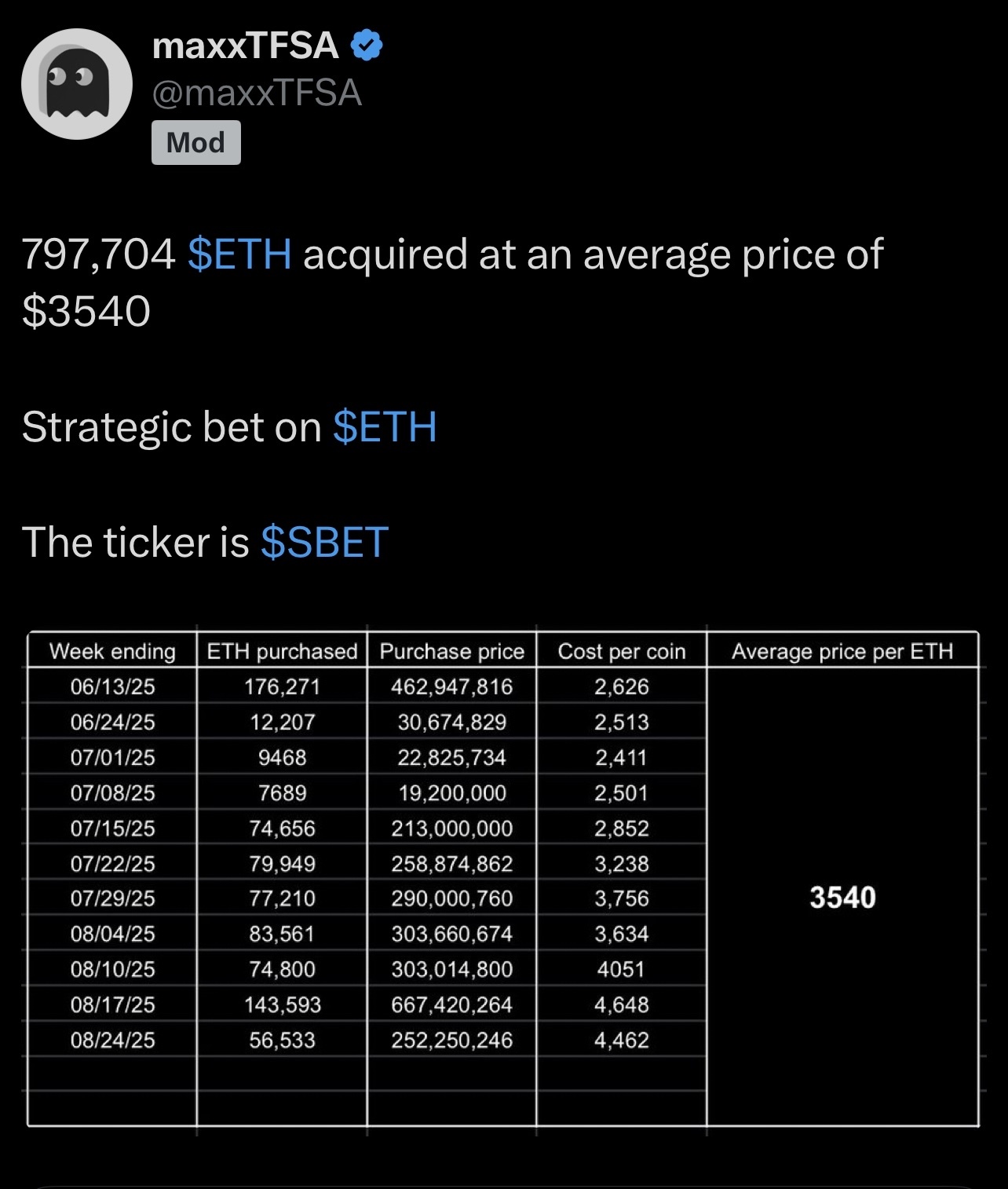The height and width of the screenshot is (1189, 1008).
Task: Open the maxxTFSA display name
Action: click(245, 46)
